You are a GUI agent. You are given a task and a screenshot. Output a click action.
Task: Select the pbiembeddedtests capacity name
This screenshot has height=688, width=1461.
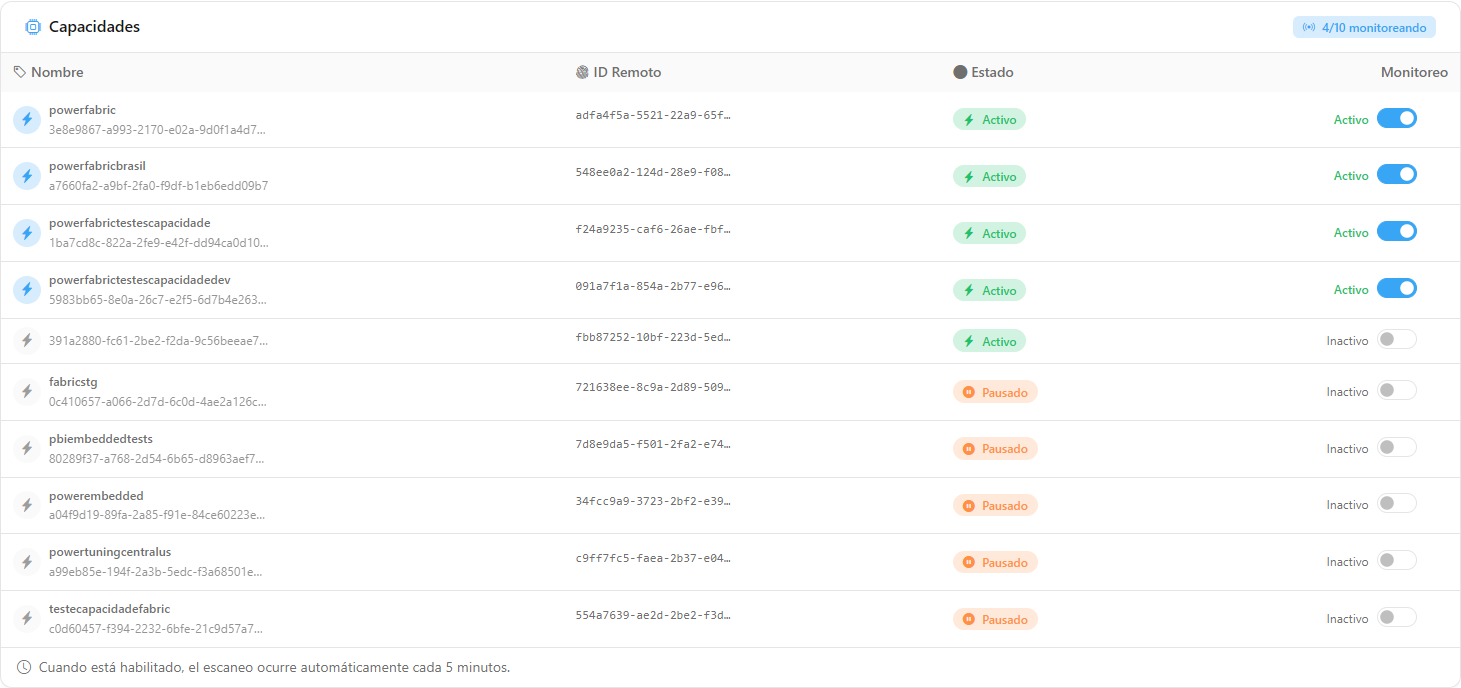coord(101,439)
